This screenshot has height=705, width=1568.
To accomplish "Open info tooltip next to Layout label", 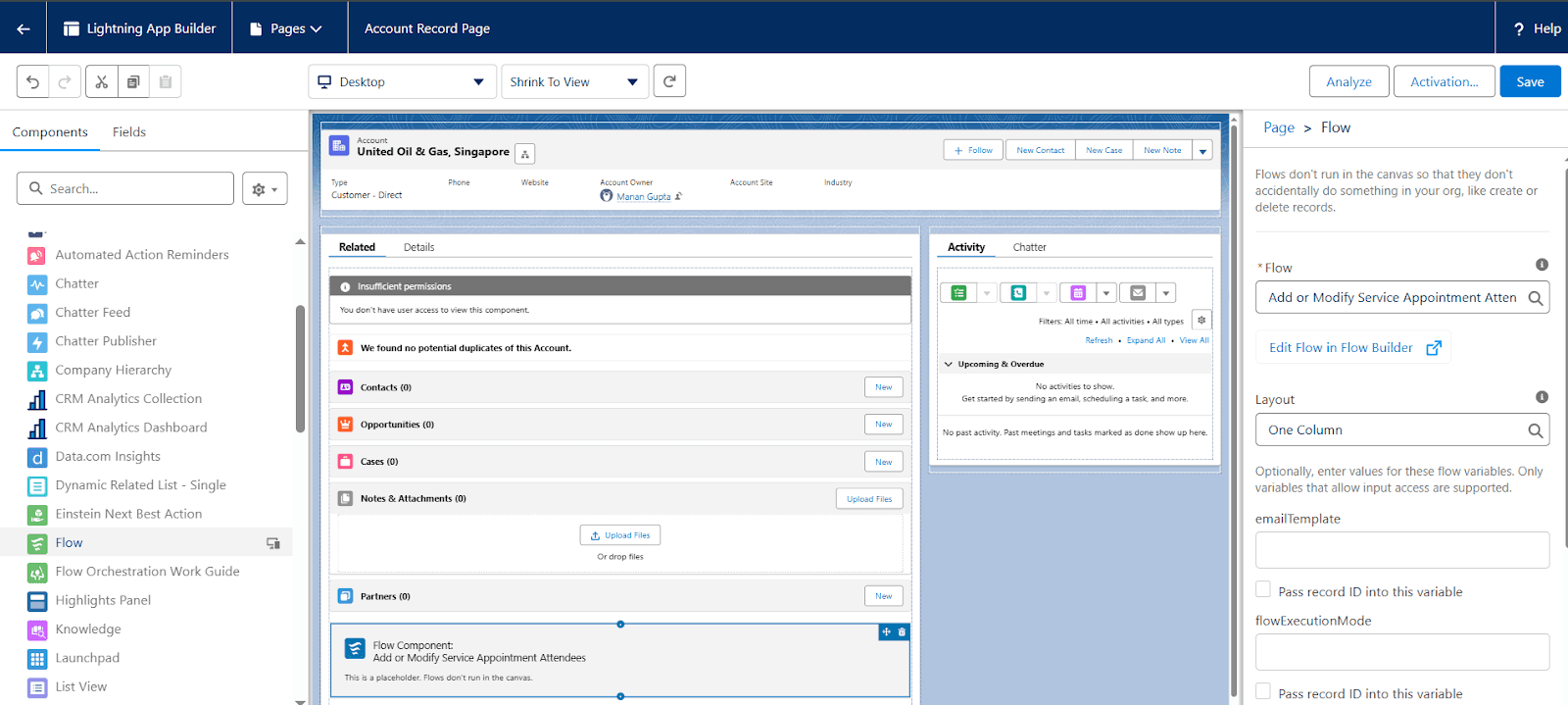I will pyautogui.click(x=1542, y=397).
